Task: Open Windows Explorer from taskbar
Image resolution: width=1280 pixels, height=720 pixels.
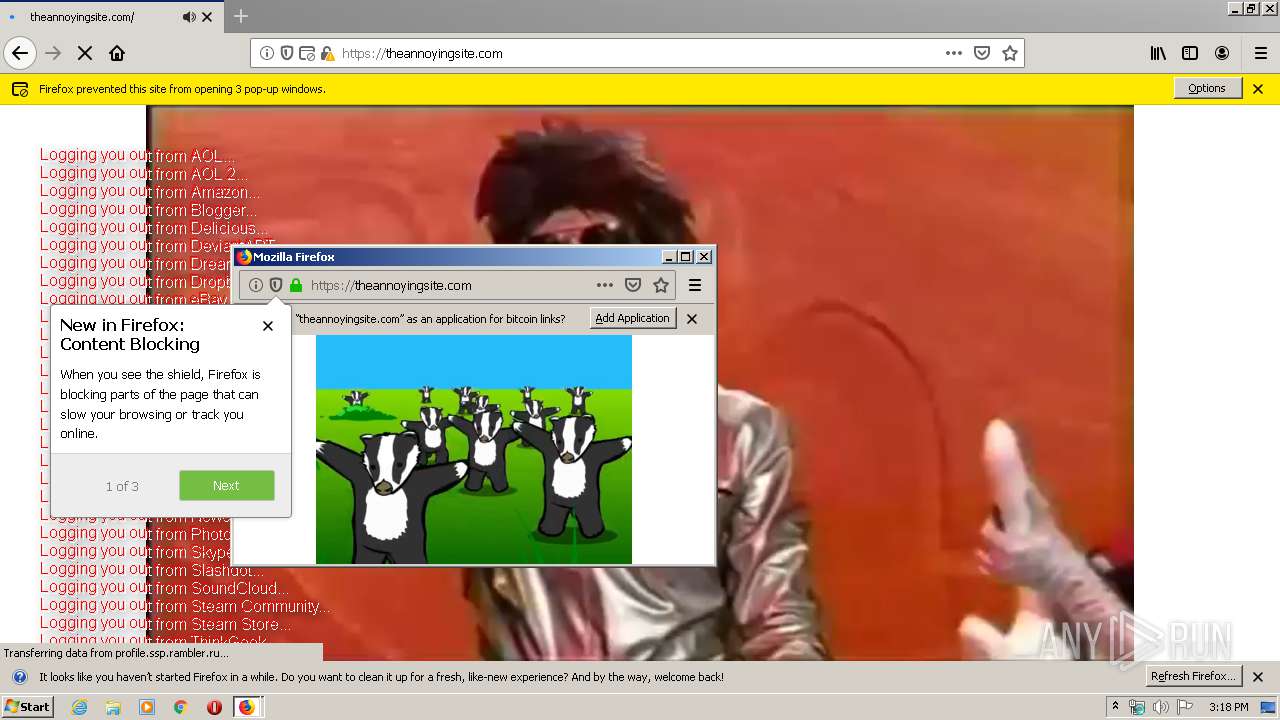Action: coord(113,707)
